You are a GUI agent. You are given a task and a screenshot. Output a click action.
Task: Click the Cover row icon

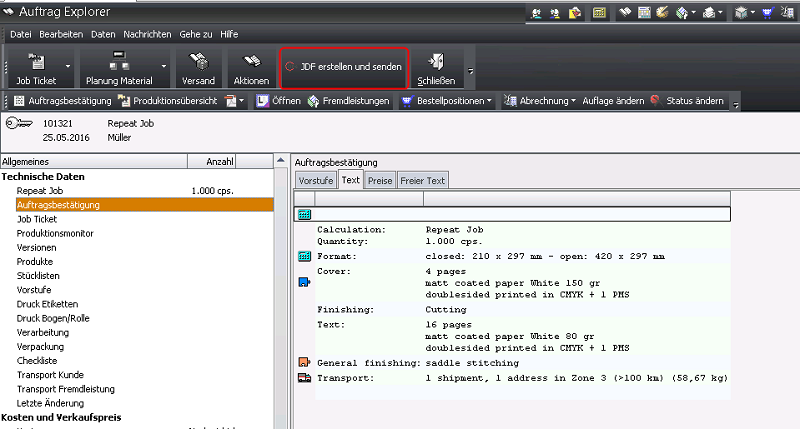(x=304, y=283)
